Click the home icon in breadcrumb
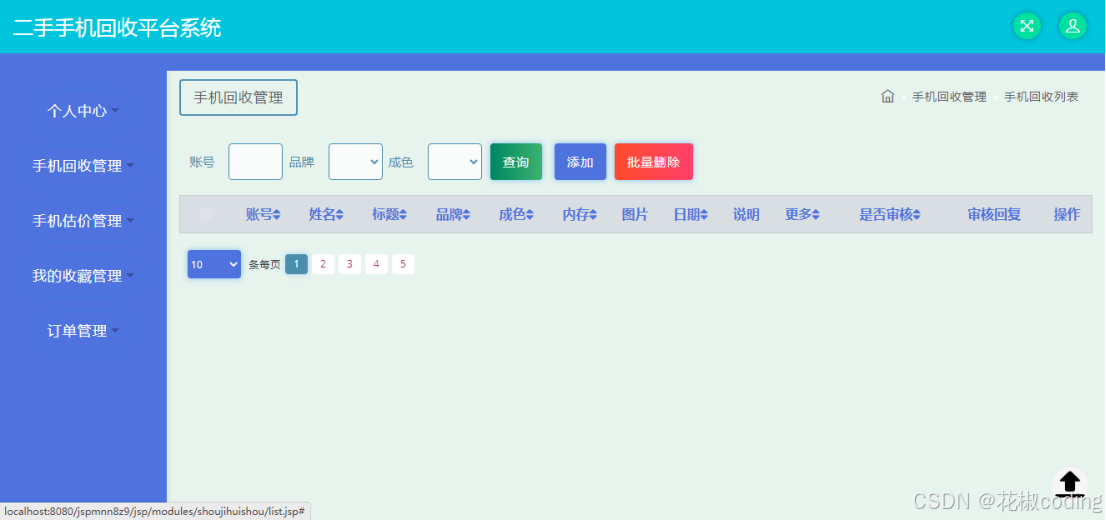 (887, 97)
